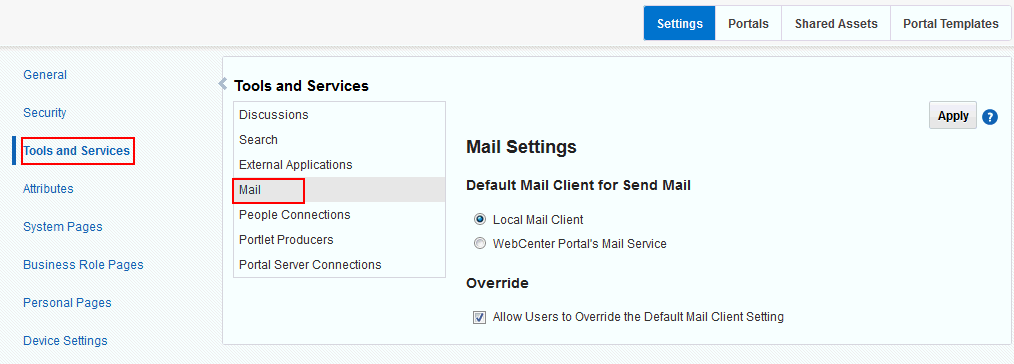
Task: Toggle Allow Users to Override checkbox
Action: 479,317
